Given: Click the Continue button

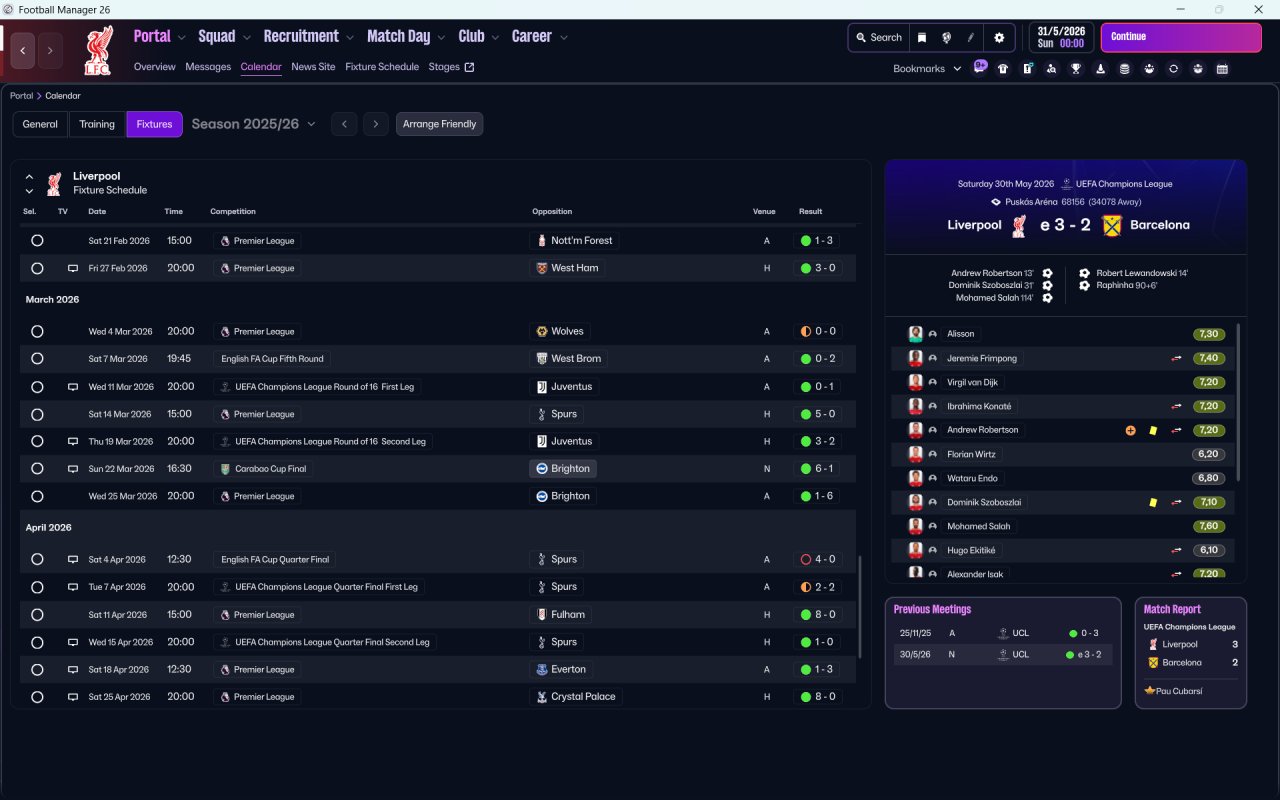Looking at the screenshot, I should pyautogui.click(x=1181, y=37).
